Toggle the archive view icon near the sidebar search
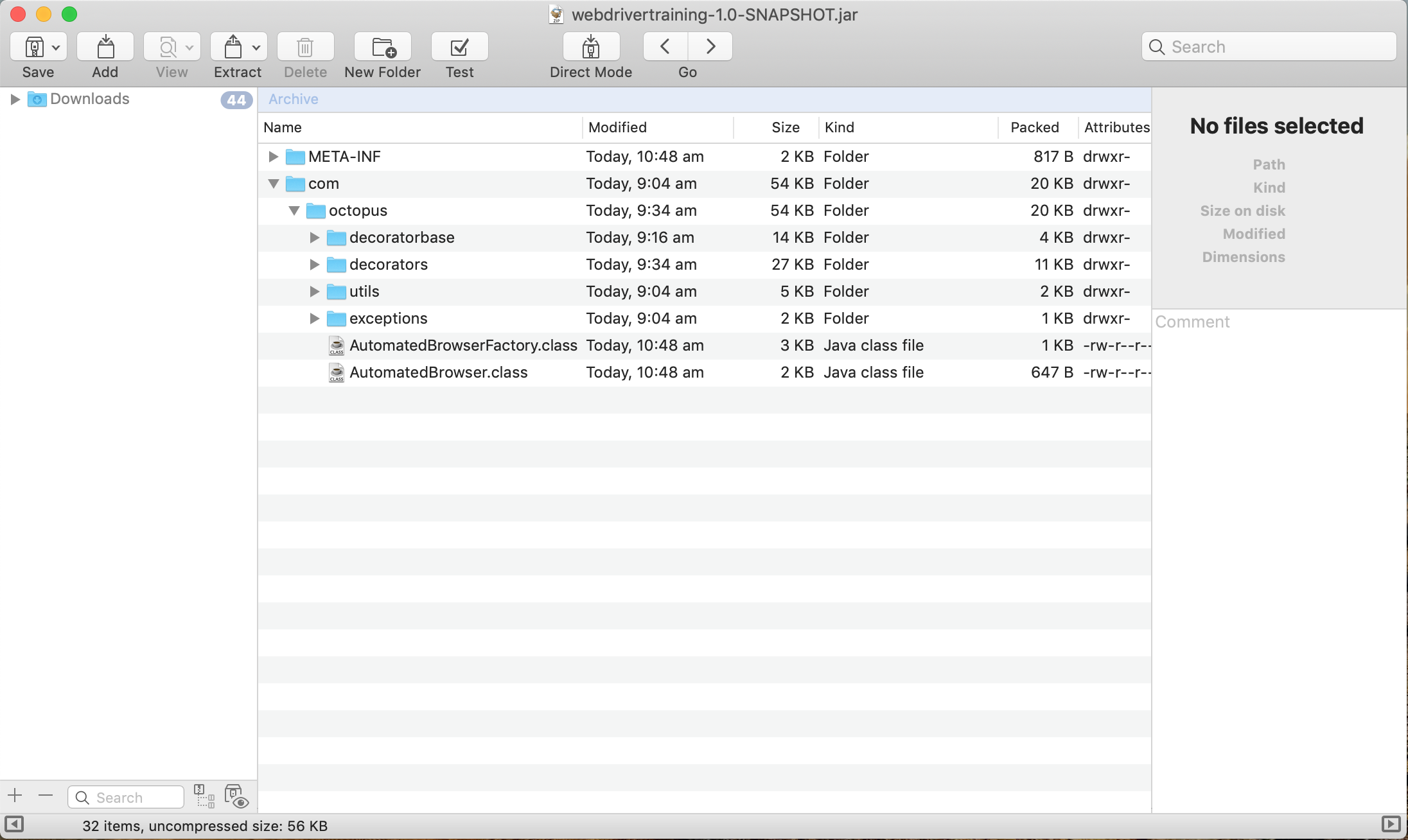Viewport: 1408px width, 840px height. tap(204, 796)
